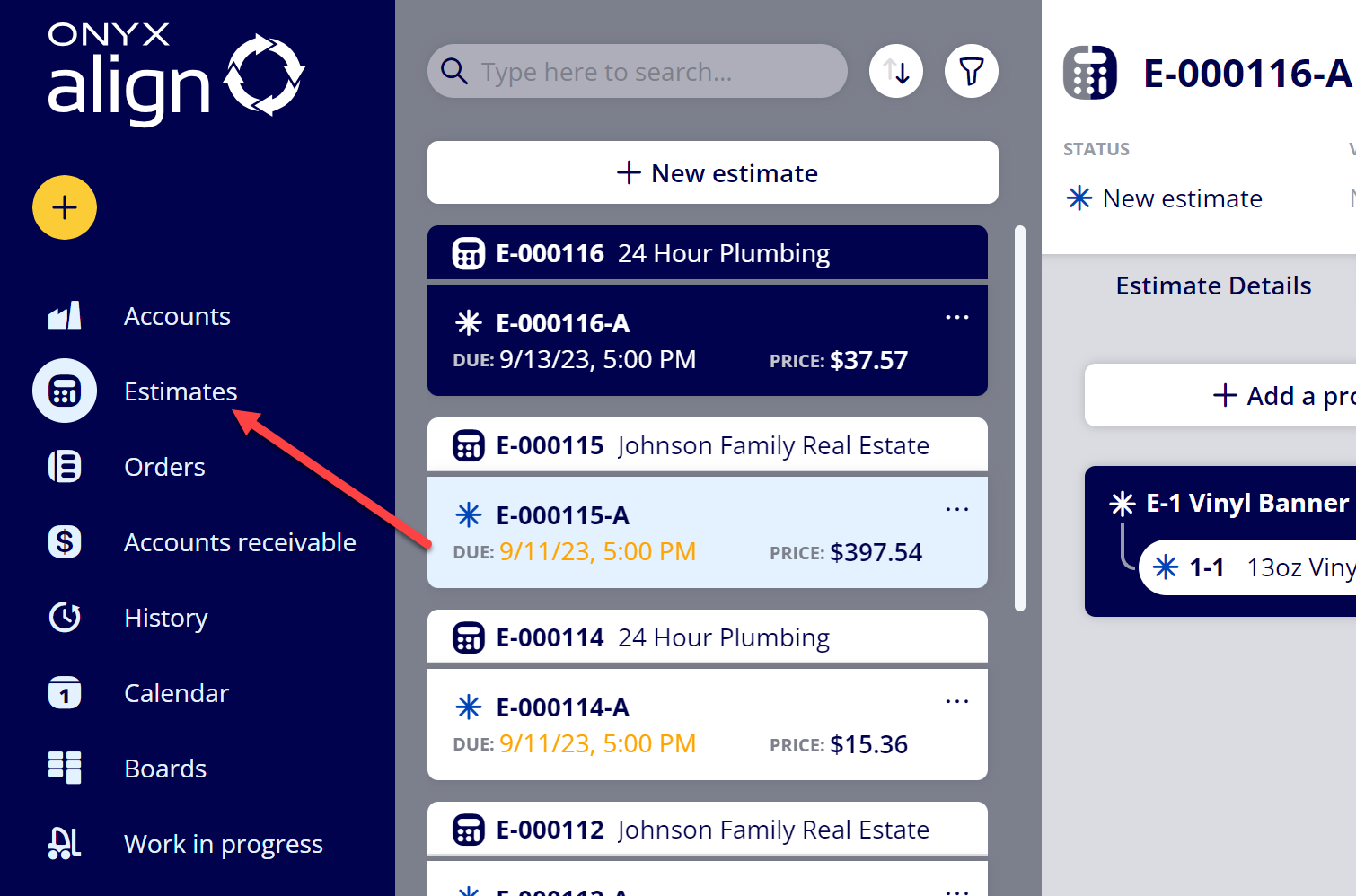Select the E-000112 Johnson Family Real Estate header
The width and height of the screenshot is (1356, 896).
(708, 830)
